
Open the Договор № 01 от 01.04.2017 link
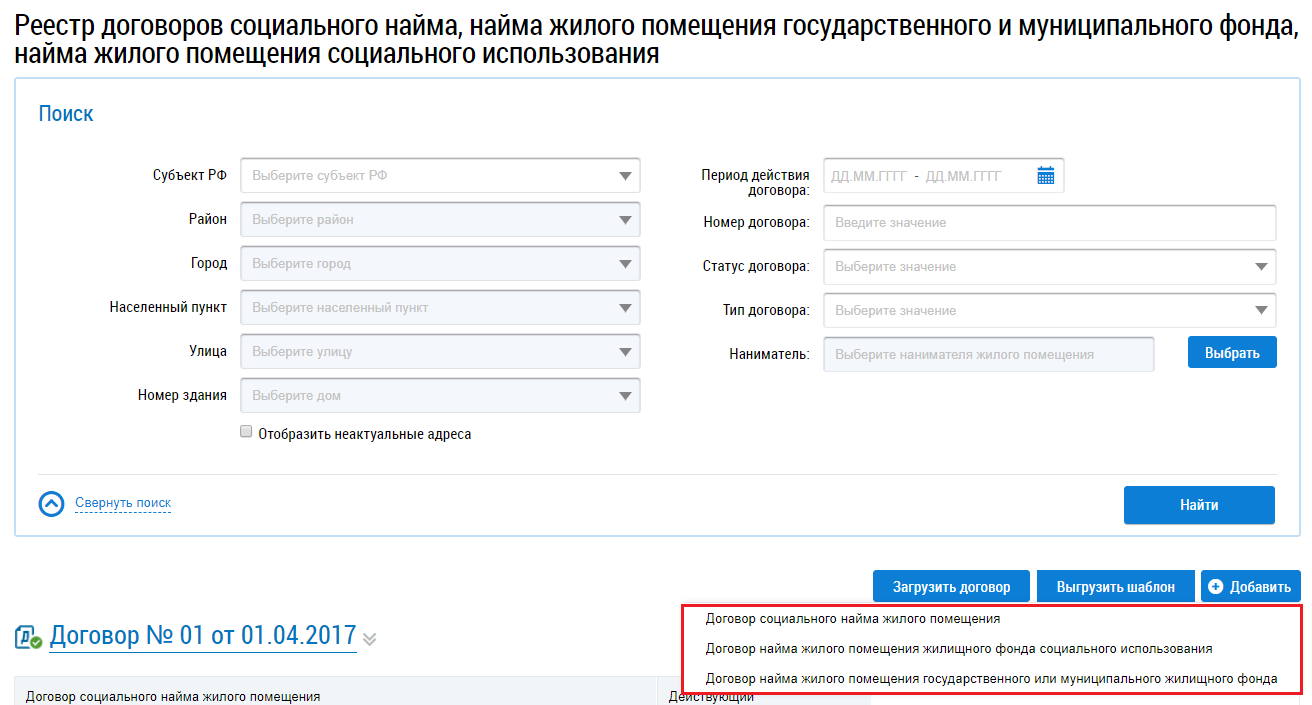[203, 635]
